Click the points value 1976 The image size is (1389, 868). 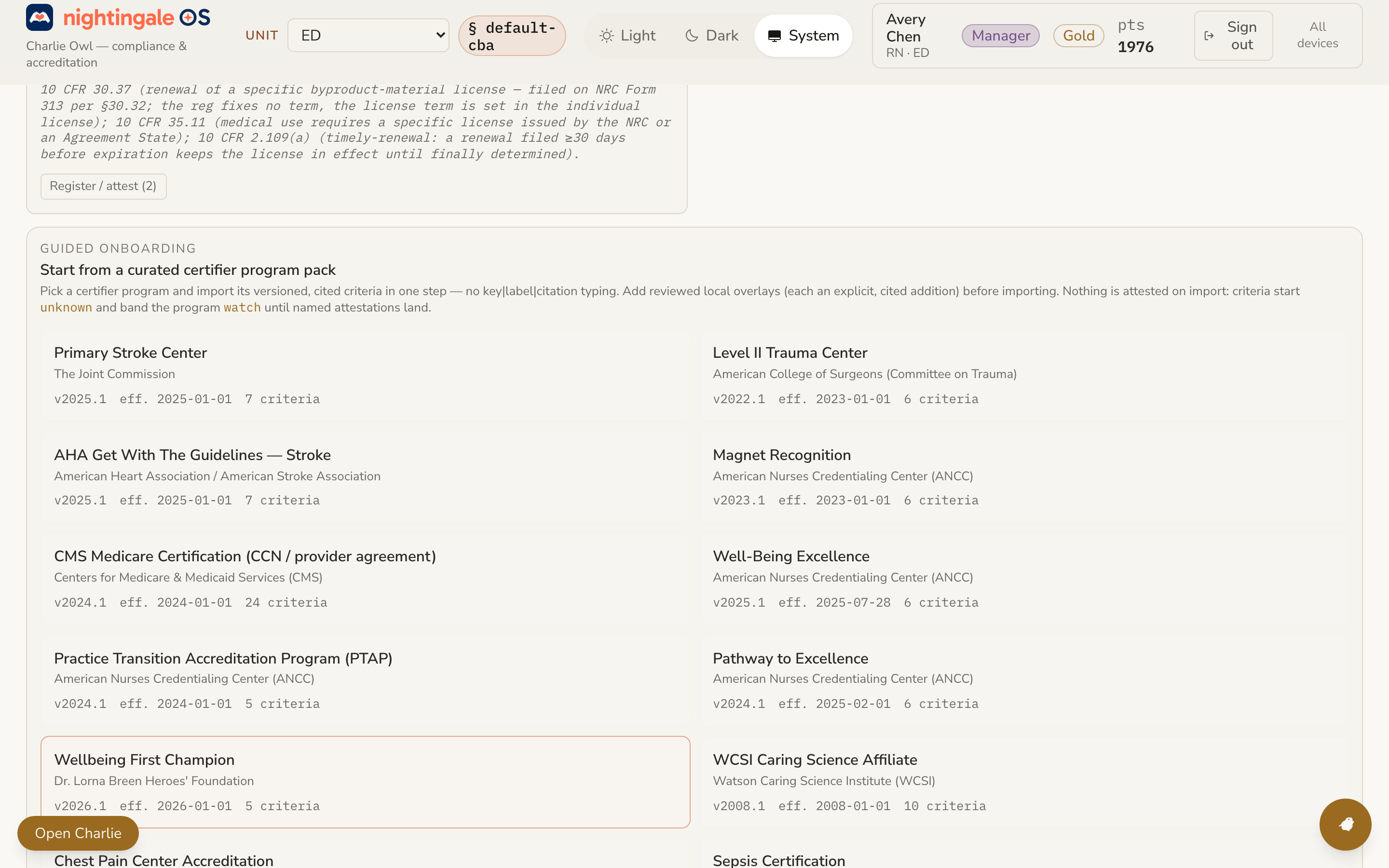[1135, 47]
